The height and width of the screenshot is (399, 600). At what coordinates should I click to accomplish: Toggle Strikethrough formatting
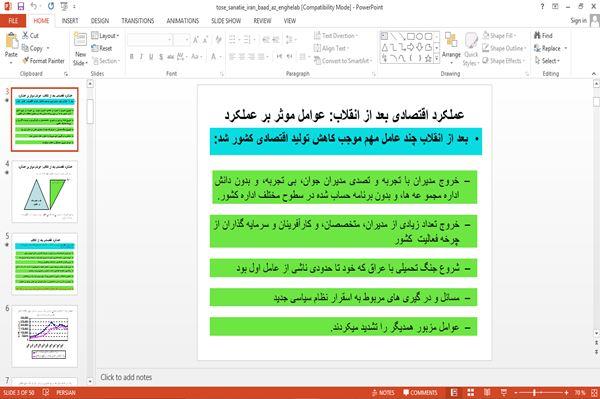[x=170, y=57]
